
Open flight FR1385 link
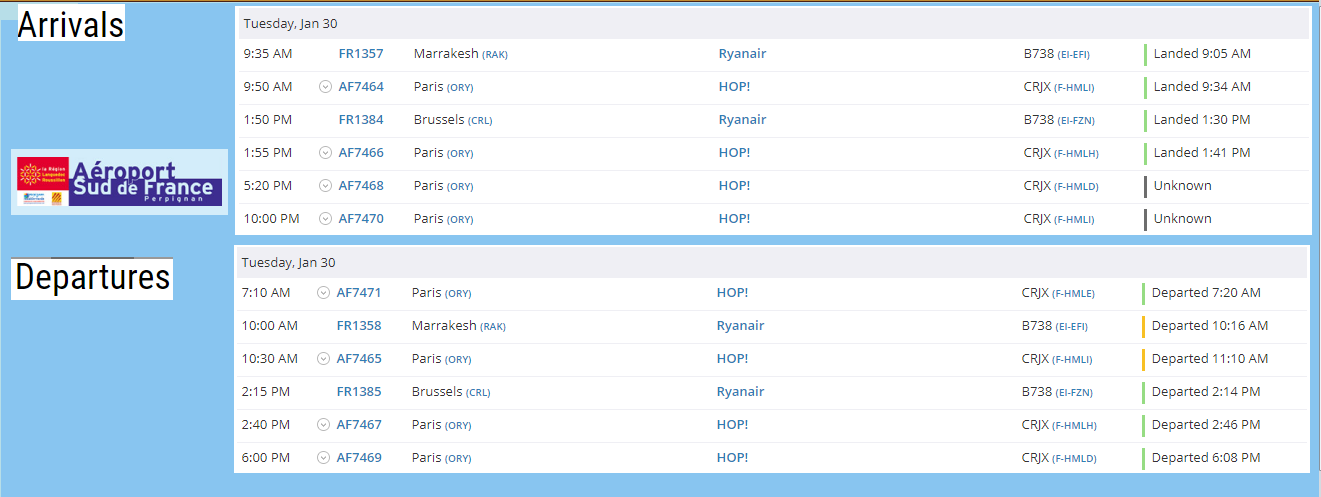pyautogui.click(x=359, y=392)
